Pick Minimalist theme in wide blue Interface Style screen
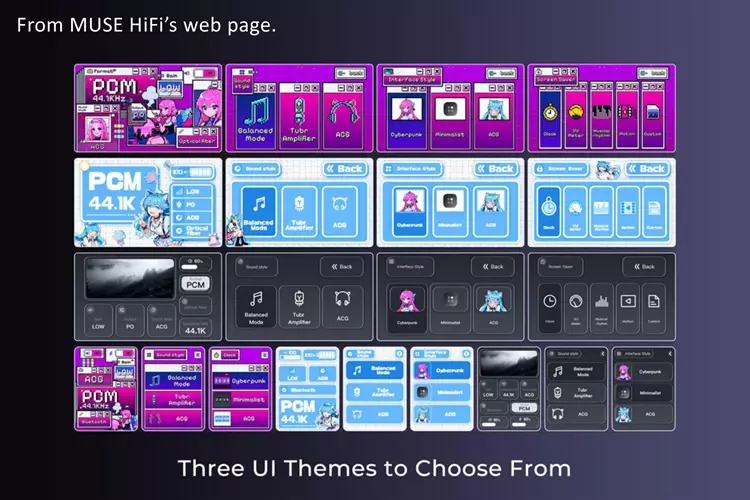Viewport: 750px width, 500px height. (450, 211)
